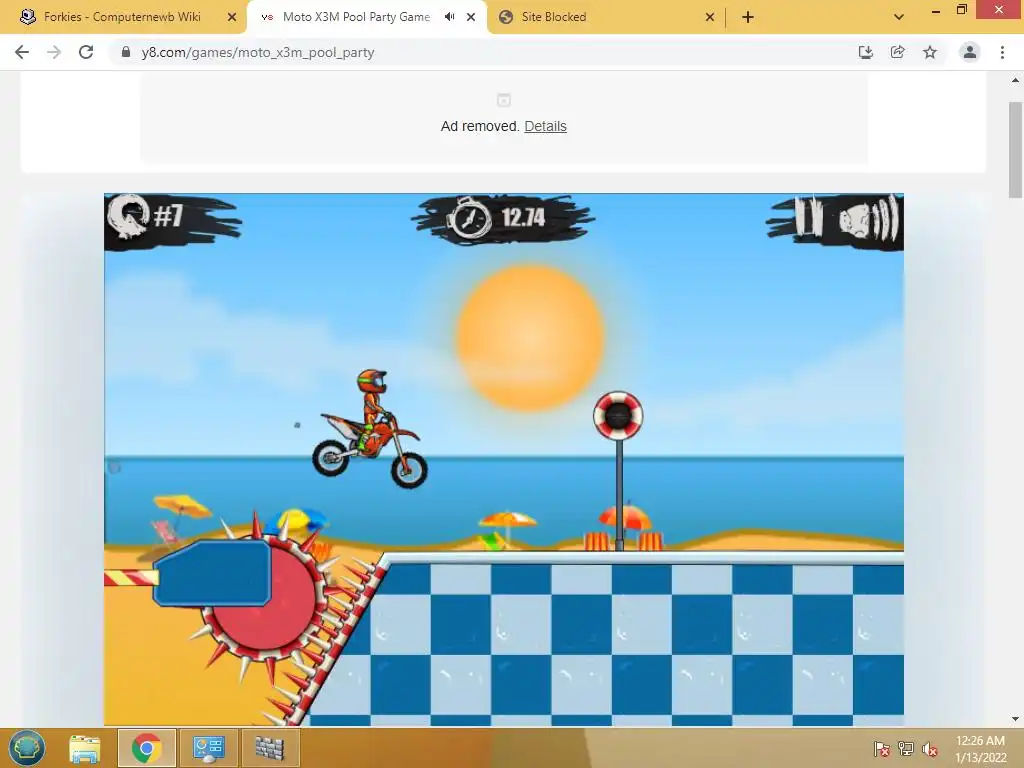Screen dimensions: 1024x768
Task: Open Chrome's three-dot menu
Action: (1002, 52)
